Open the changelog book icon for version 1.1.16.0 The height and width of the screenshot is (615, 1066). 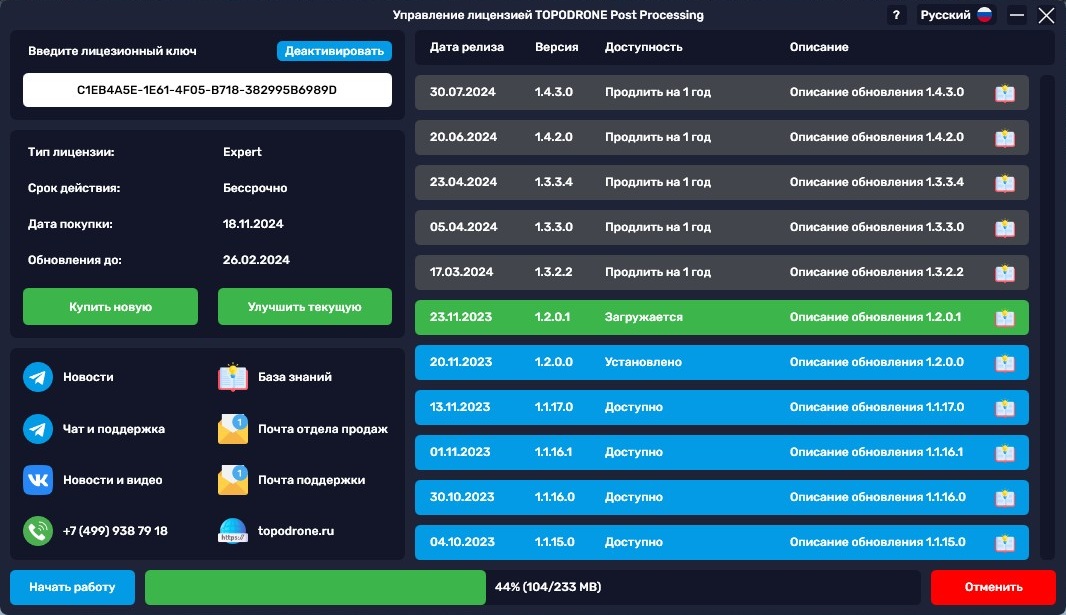1005,497
